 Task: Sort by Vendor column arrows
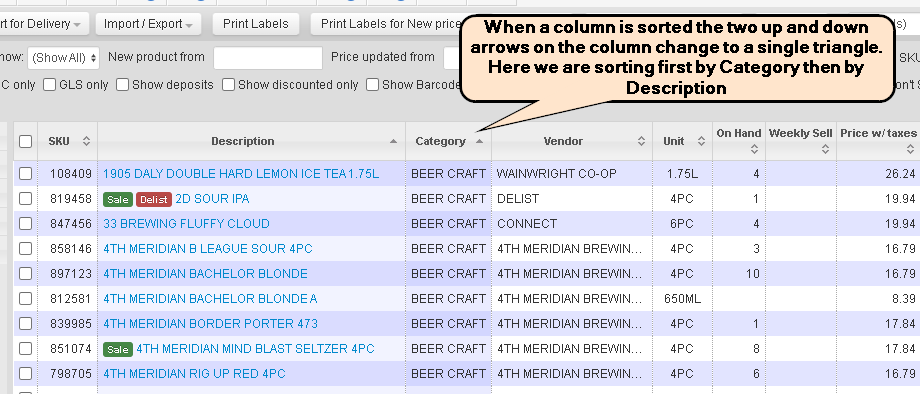(x=641, y=141)
